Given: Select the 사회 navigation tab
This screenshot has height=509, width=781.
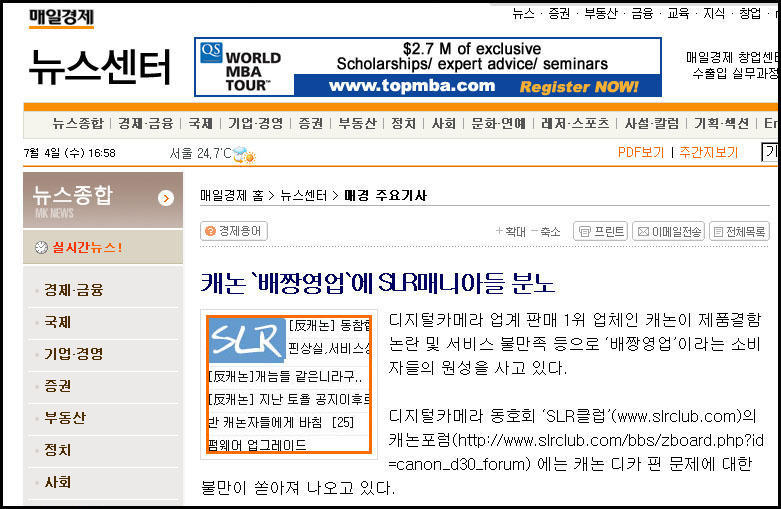Looking at the screenshot, I should point(444,123).
